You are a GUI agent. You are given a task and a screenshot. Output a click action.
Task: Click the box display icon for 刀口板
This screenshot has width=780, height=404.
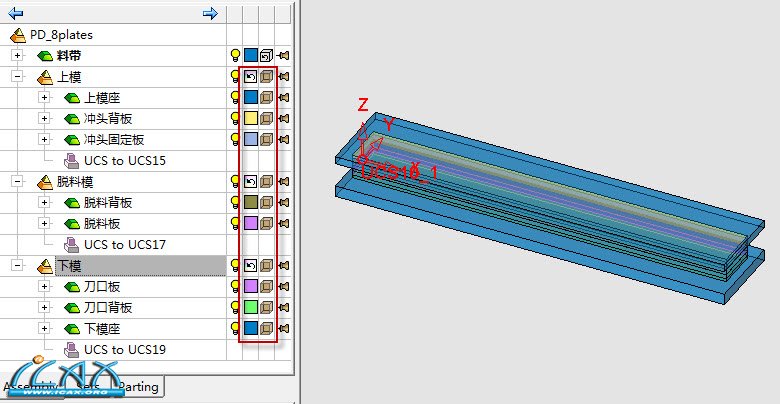tap(267, 286)
